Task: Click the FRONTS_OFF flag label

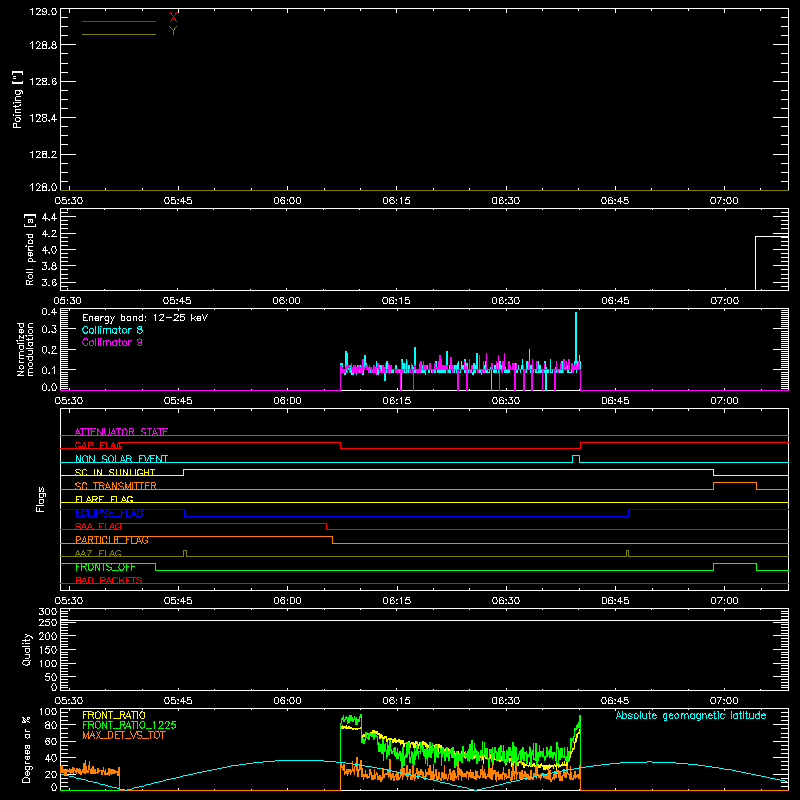Action: tap(105, 567)
